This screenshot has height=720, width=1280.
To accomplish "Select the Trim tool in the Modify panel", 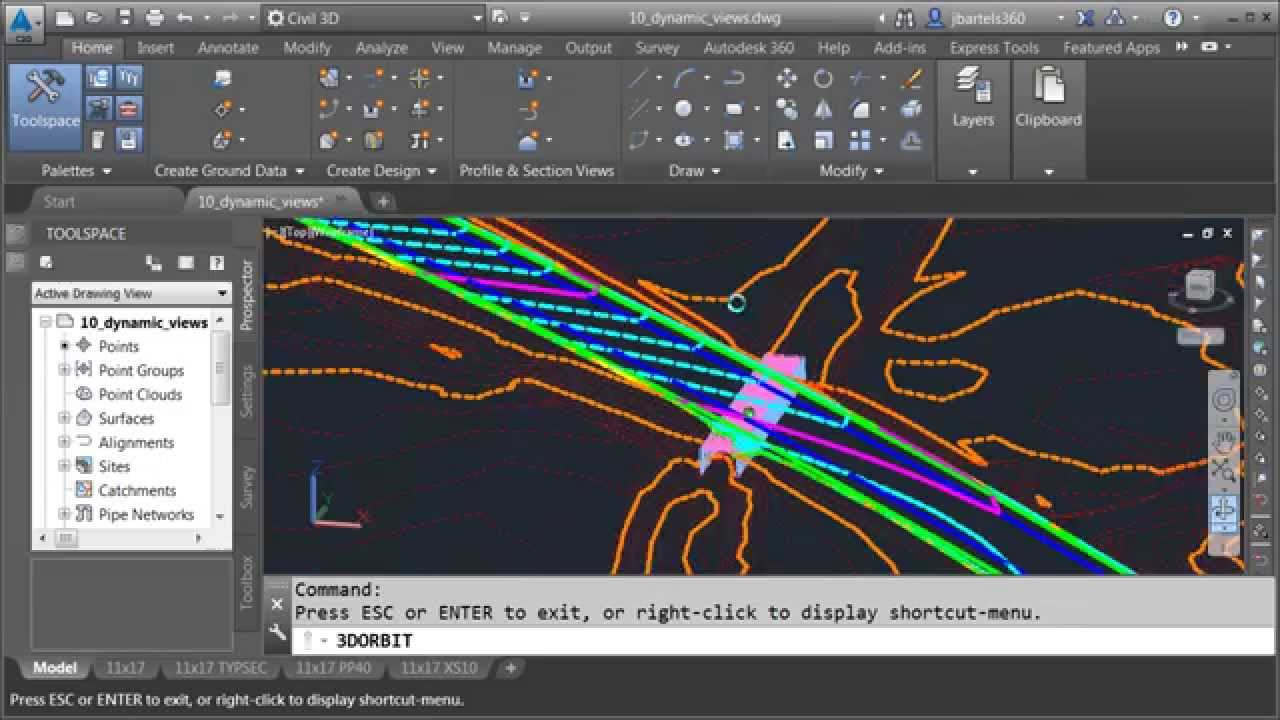I will [x=859, y=78].
